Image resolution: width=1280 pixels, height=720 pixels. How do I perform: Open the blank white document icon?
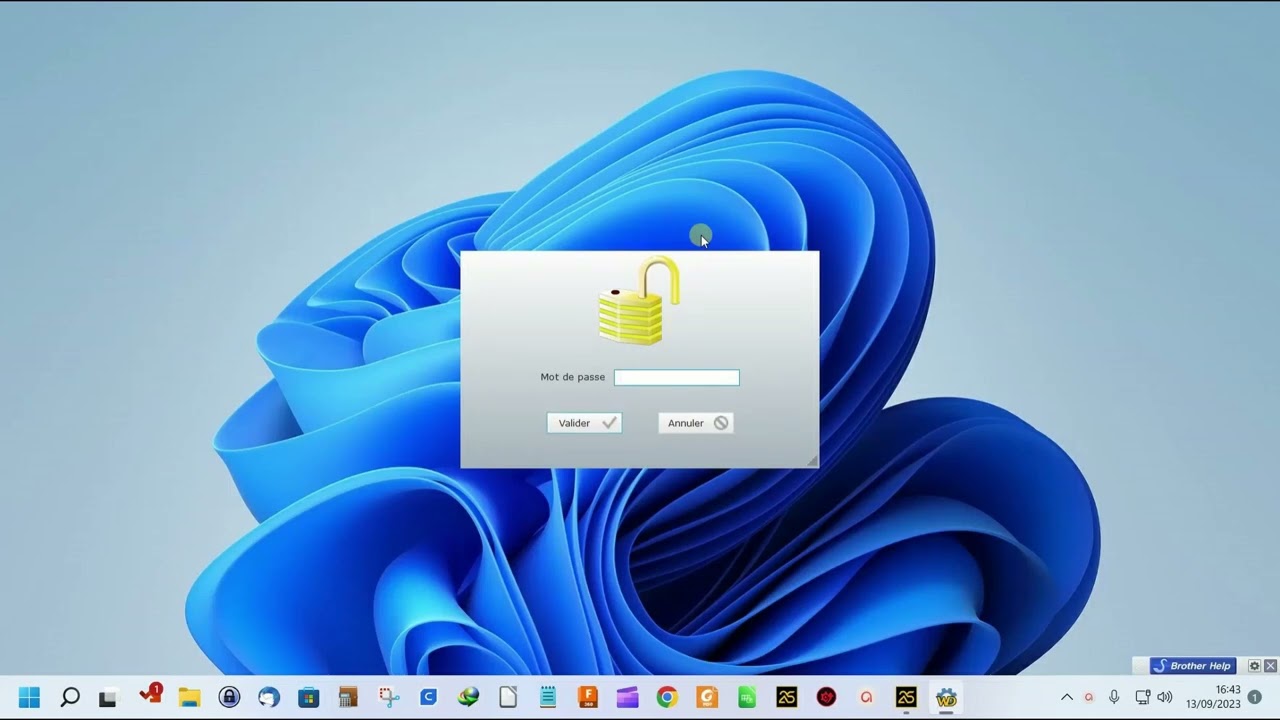[x=508, y=697]
